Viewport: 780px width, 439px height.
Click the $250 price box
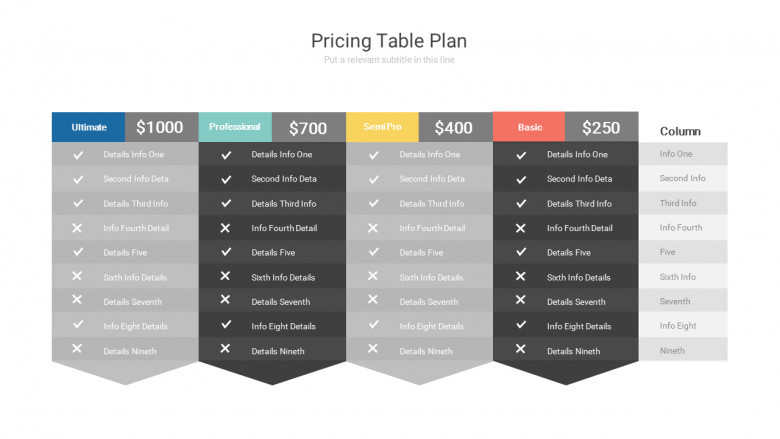click(x=601, y=127)
